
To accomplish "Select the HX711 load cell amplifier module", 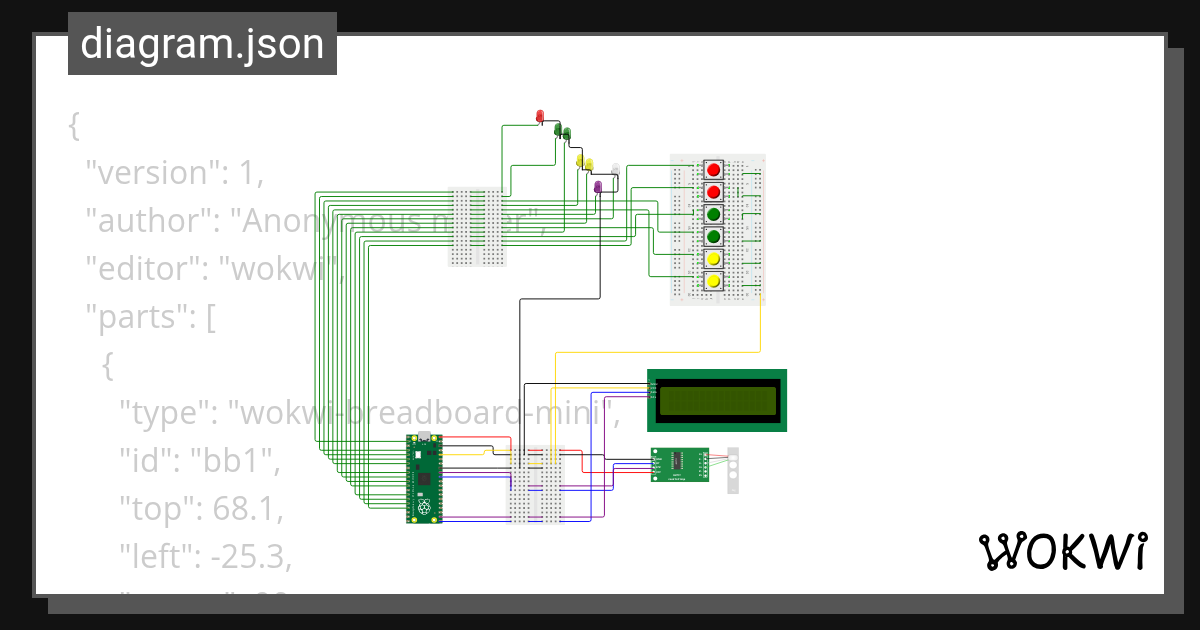I will (679, 464).
